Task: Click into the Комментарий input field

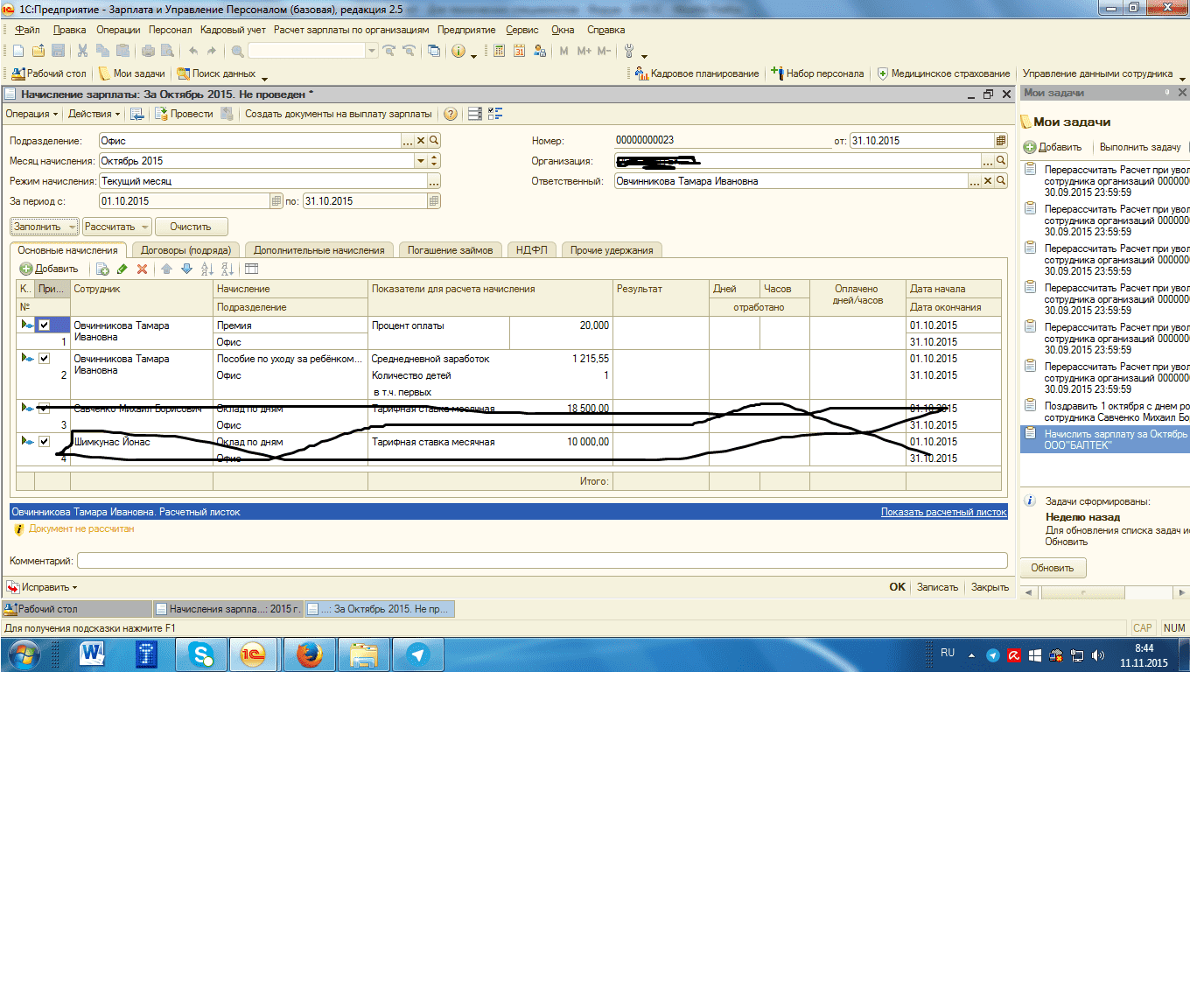Action: point(542,561)
